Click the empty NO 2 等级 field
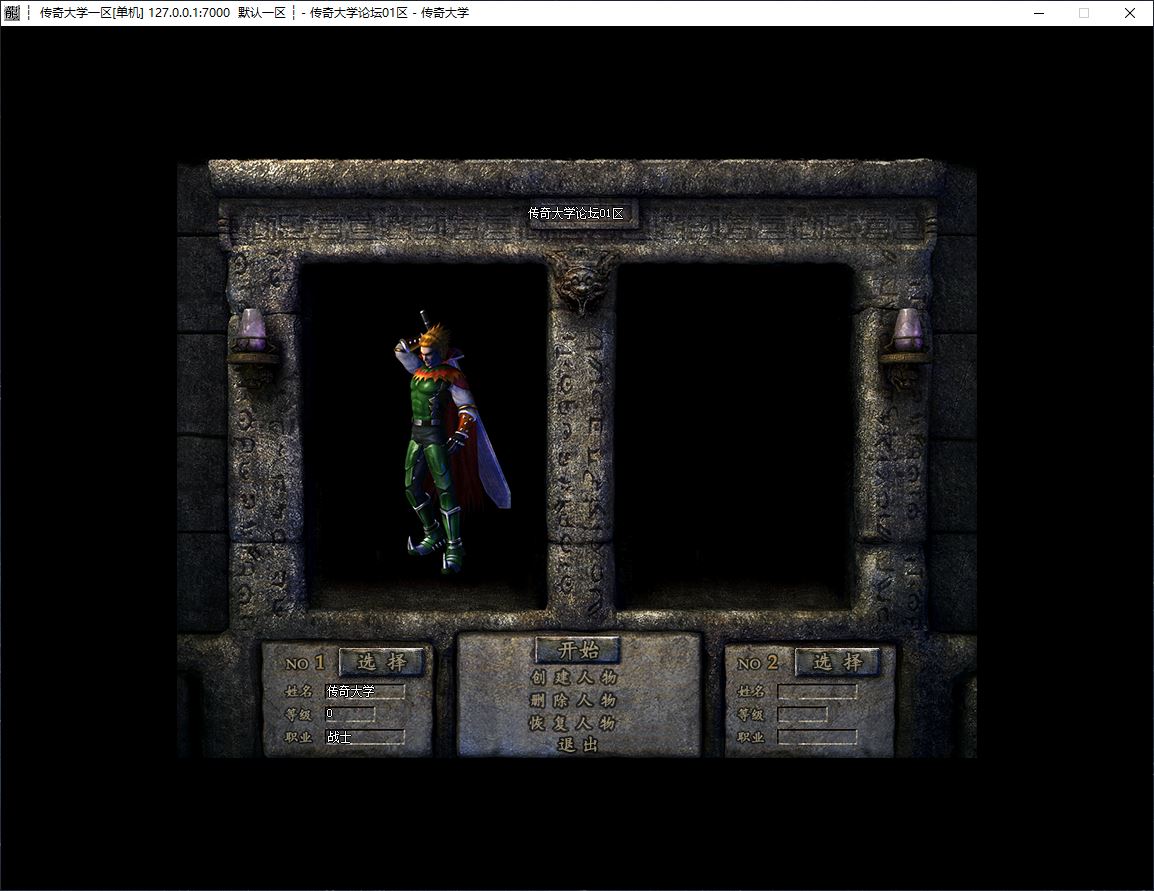This screenshot has height=891, width=1154. pos(803,714)
